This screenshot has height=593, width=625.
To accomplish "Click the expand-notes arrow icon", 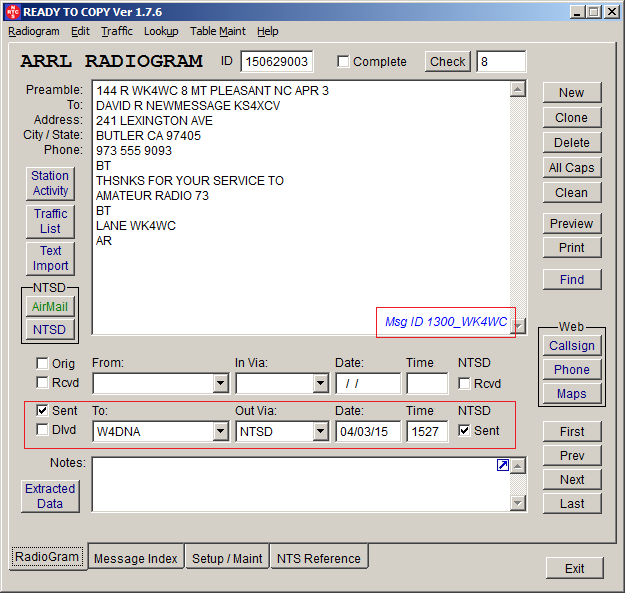I will pyautogui.click(x=503, y=465).
